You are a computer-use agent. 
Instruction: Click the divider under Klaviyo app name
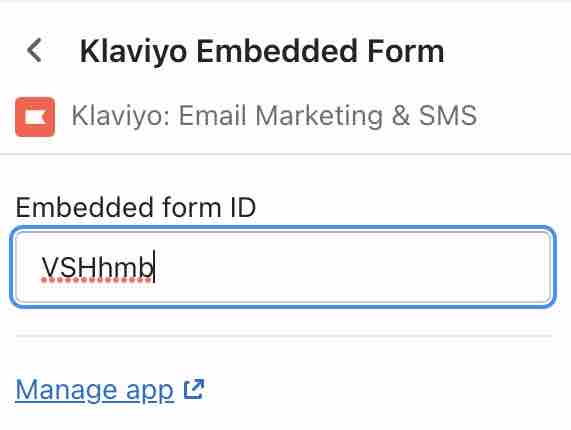[286, 154]
